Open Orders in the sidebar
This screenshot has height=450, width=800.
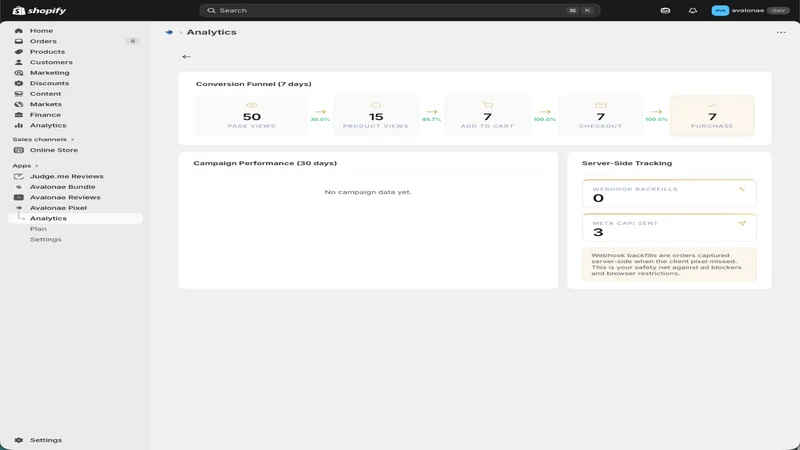pos(43,41)
